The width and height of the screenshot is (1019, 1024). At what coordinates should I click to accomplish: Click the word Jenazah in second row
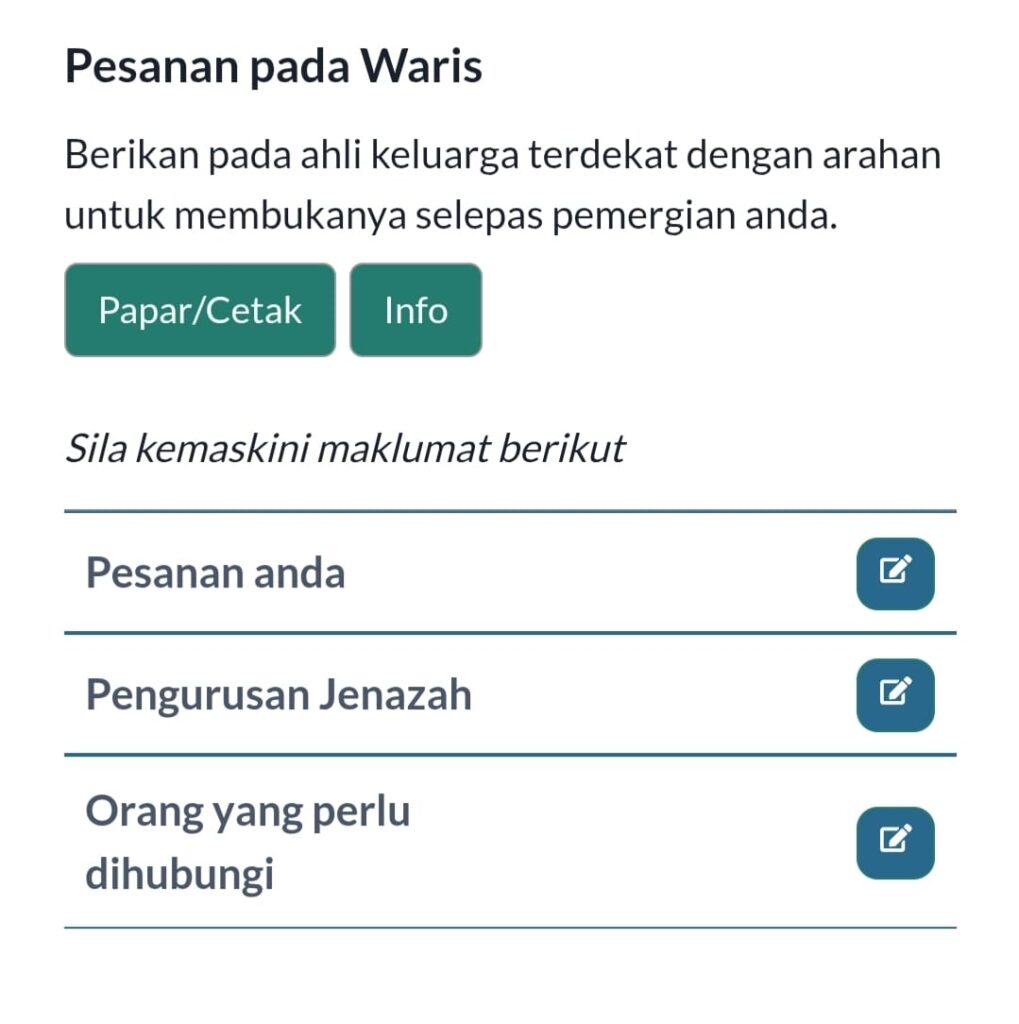click(x=395, y=694)
